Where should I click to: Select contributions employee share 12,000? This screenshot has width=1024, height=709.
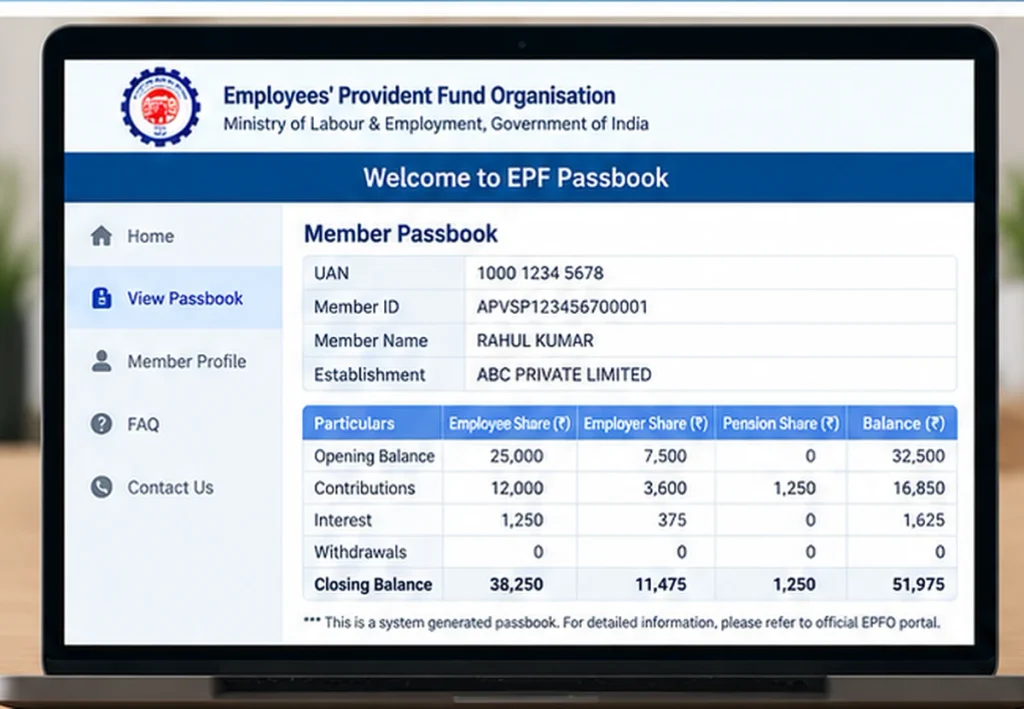[x=517, y=488]
